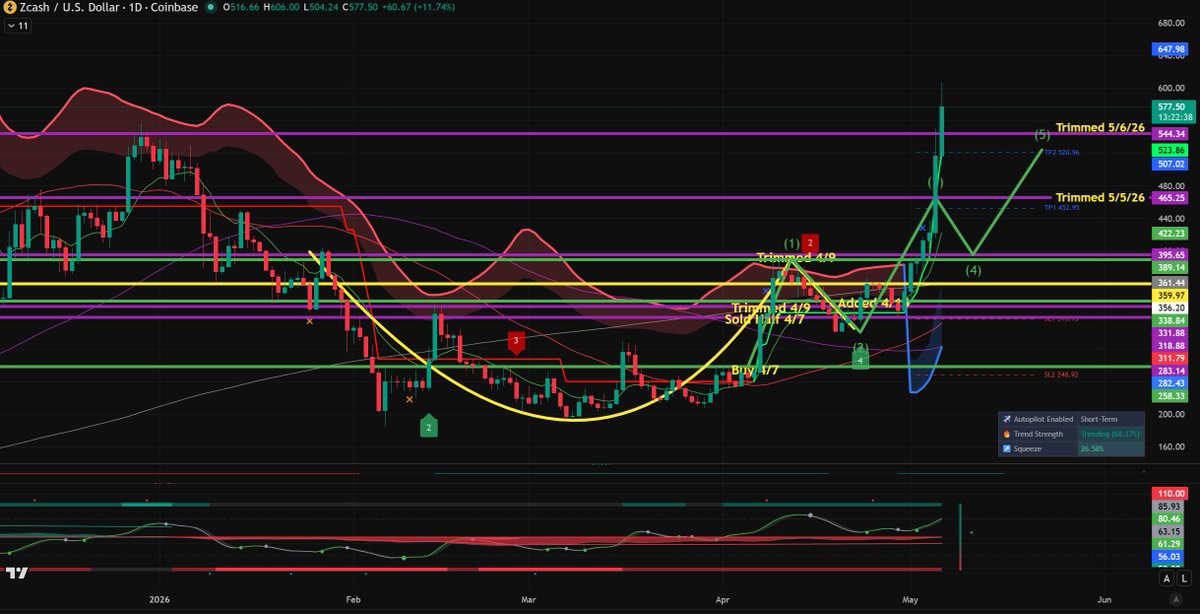
Task: Toggle log scale with the L button
Action: point(1183,578)
